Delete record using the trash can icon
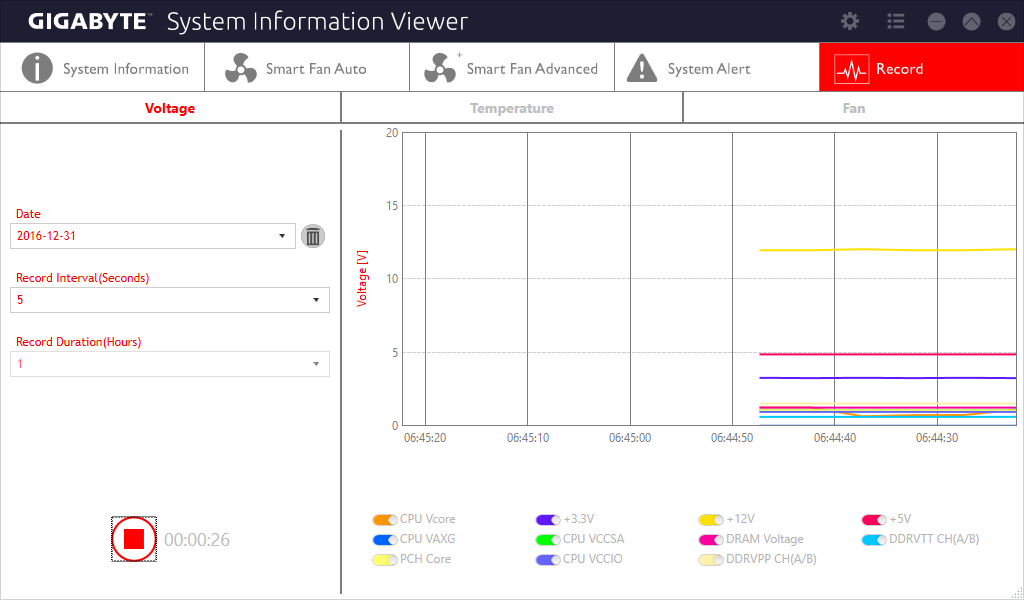The image size is (1024, 600). tap(313, 236)
